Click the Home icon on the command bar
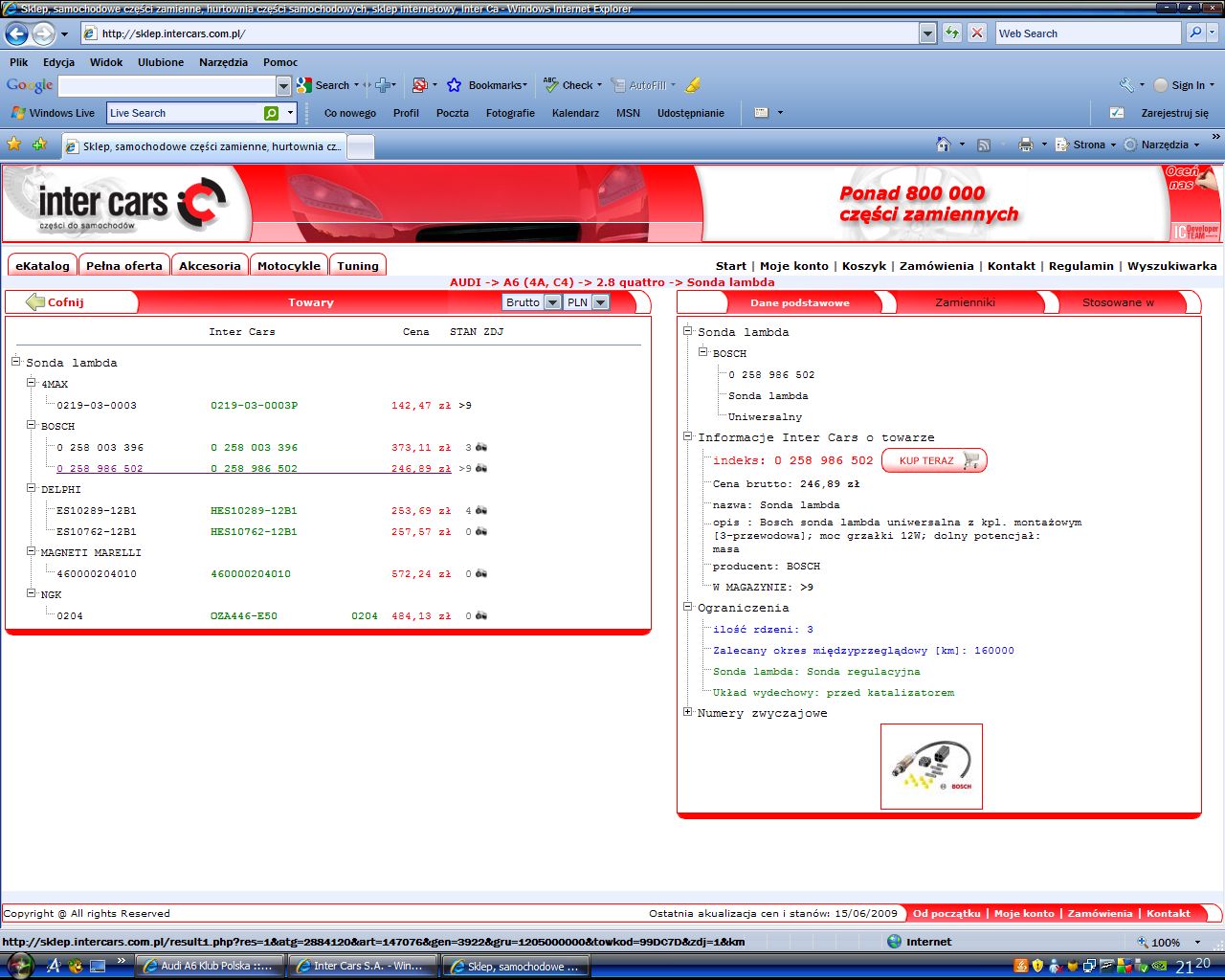This screenshot has height=980, width=1225. [x=944, y=145]
